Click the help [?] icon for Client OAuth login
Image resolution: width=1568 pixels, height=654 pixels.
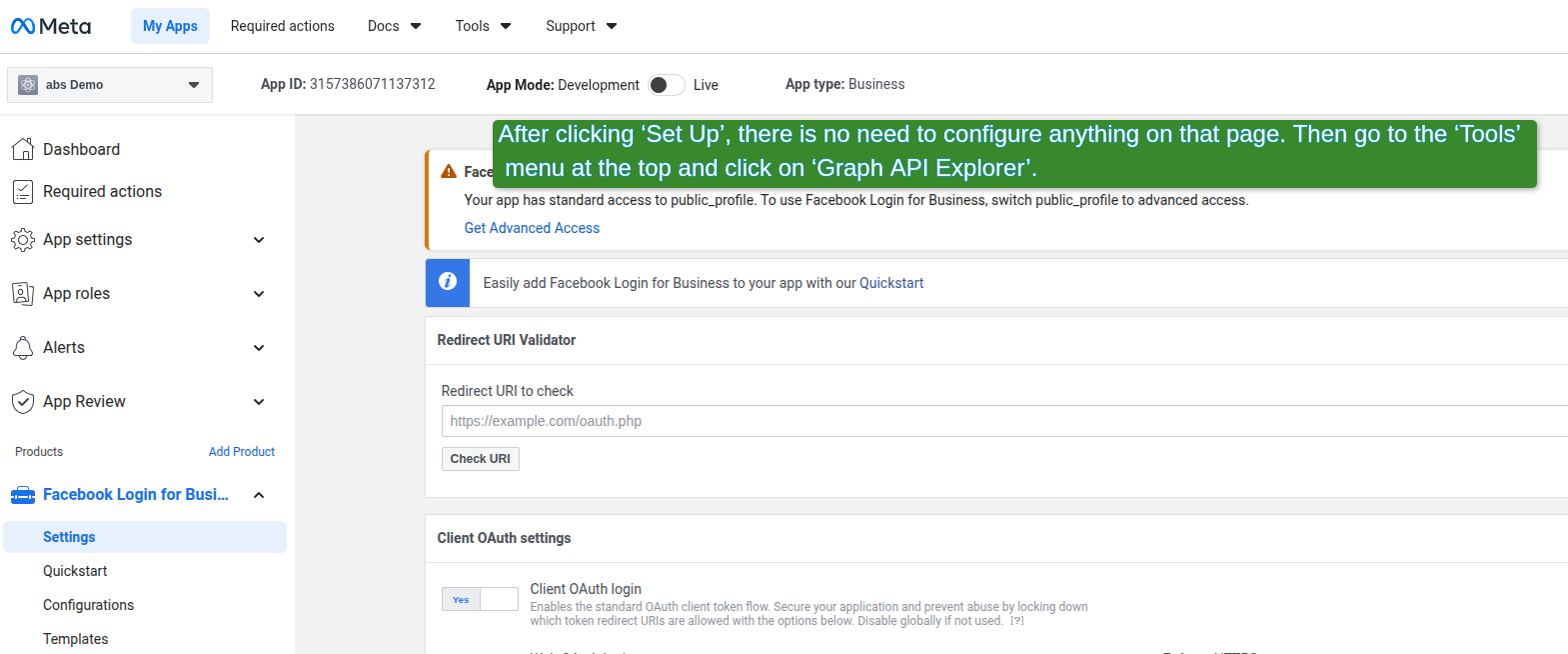[x=1017, y=621]
